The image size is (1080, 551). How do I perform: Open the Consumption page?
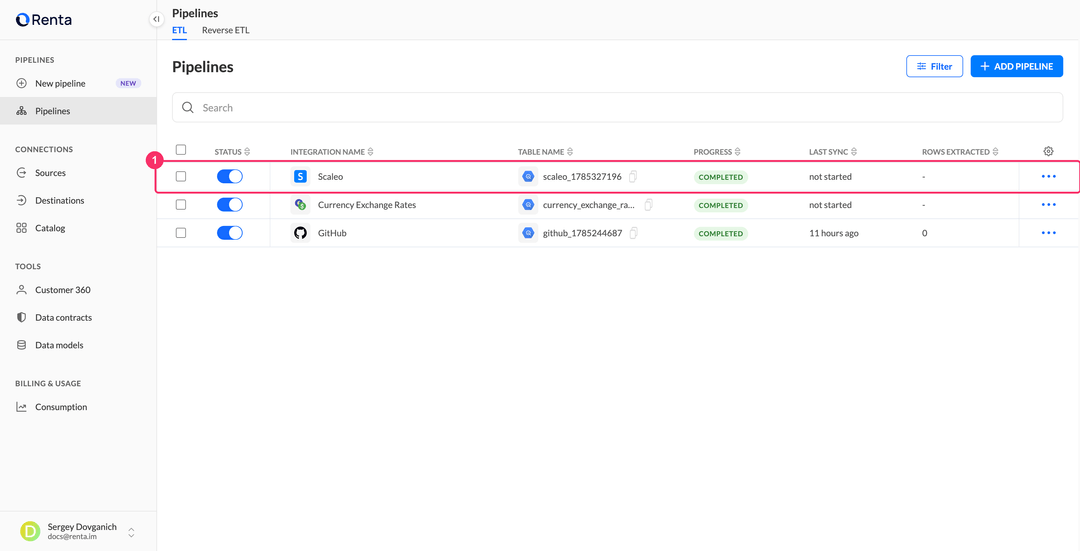(x=78, y=407)
